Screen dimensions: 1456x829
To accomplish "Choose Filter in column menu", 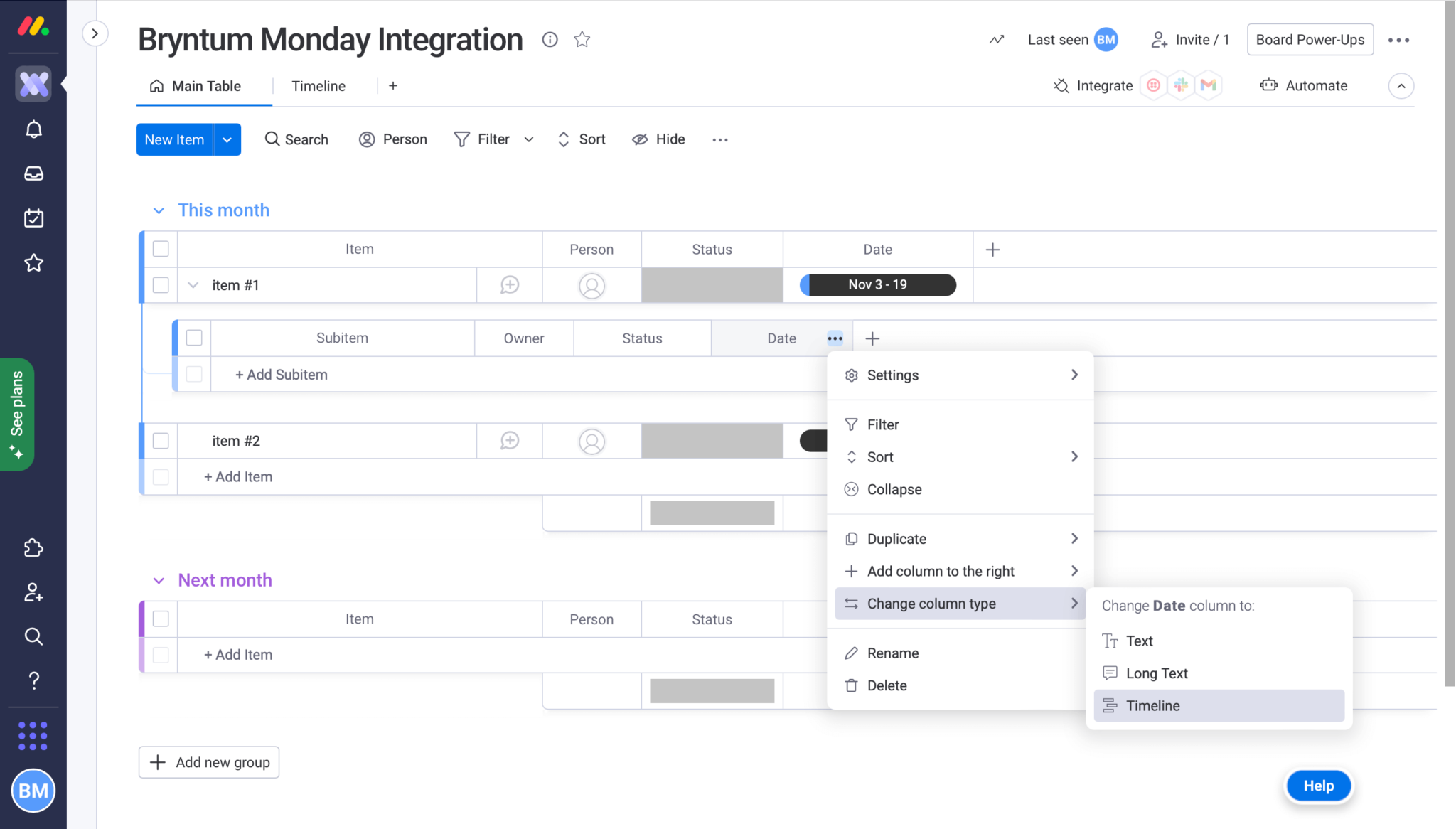I will click(960, 424).
